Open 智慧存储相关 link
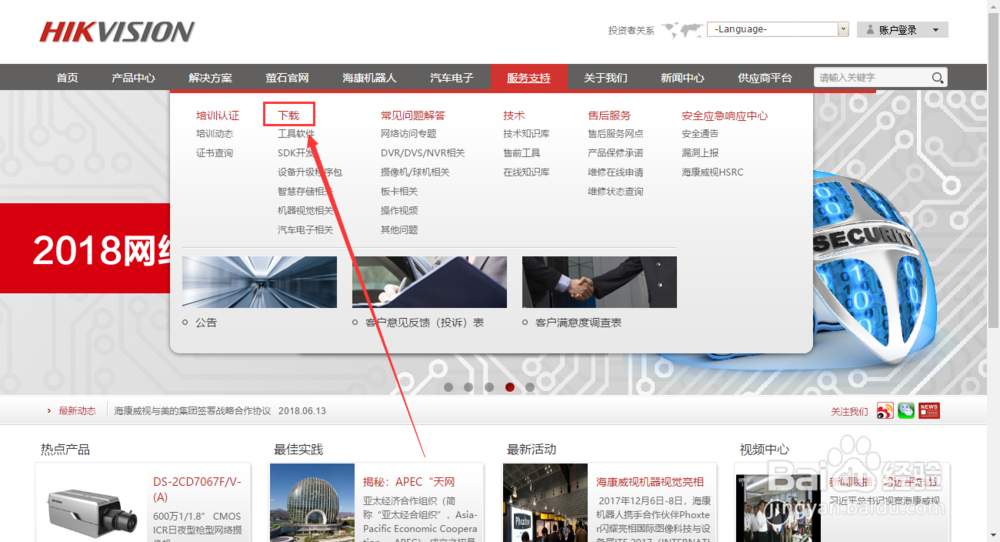This screenshot has height=542, width=1000. pos(305,191)
